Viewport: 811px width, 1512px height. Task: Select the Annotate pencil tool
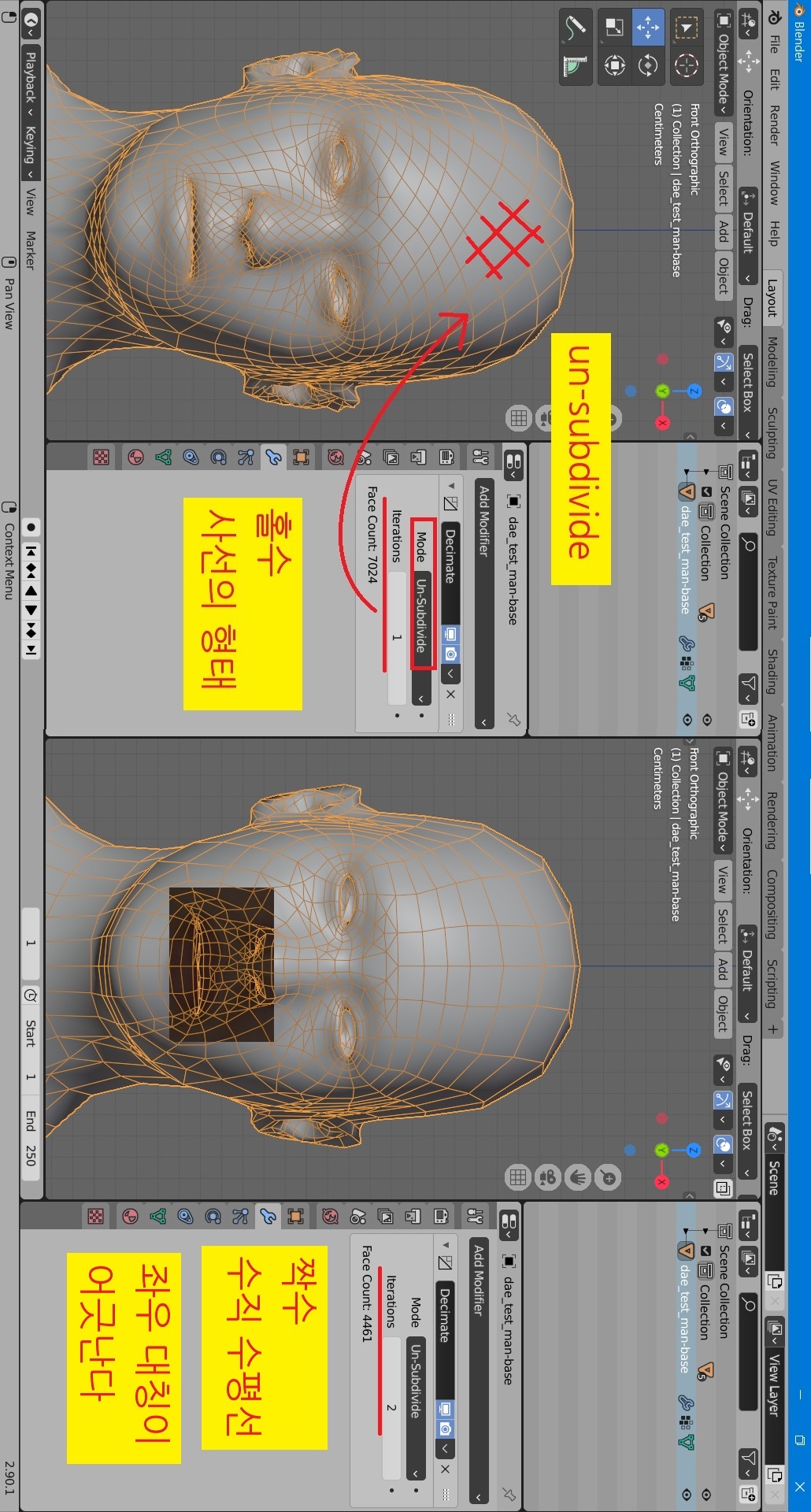[576, 28]
